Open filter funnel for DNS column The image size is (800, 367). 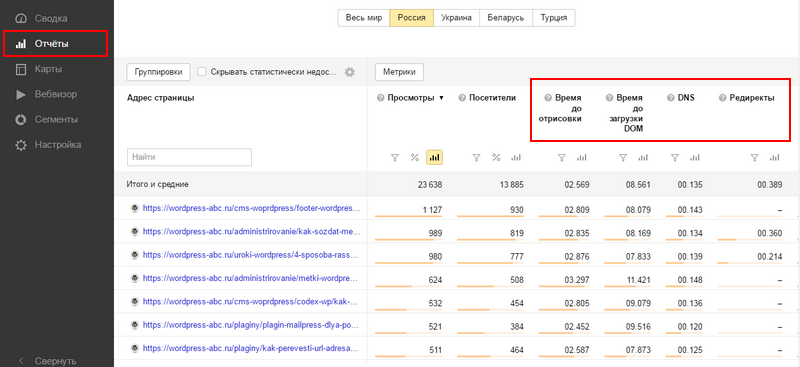(x=674, y=158)
